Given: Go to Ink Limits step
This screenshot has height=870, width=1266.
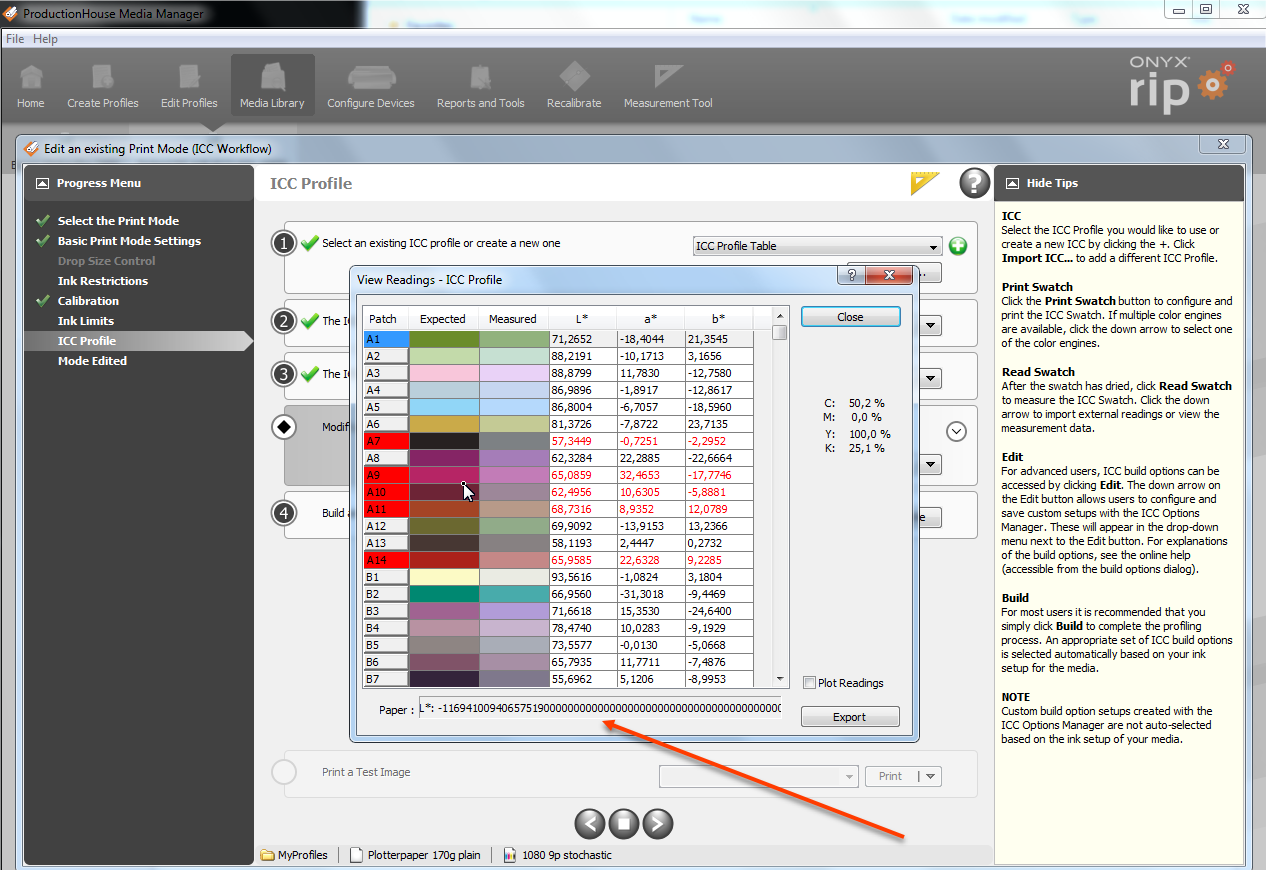Looking at the screenshot, I should 86,321.
